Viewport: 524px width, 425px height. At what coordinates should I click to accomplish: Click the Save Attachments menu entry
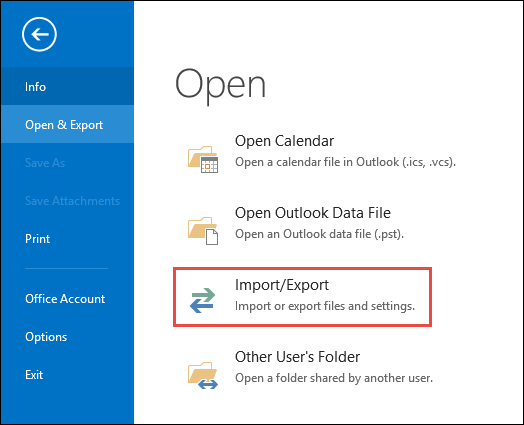(x=67, y=201)
